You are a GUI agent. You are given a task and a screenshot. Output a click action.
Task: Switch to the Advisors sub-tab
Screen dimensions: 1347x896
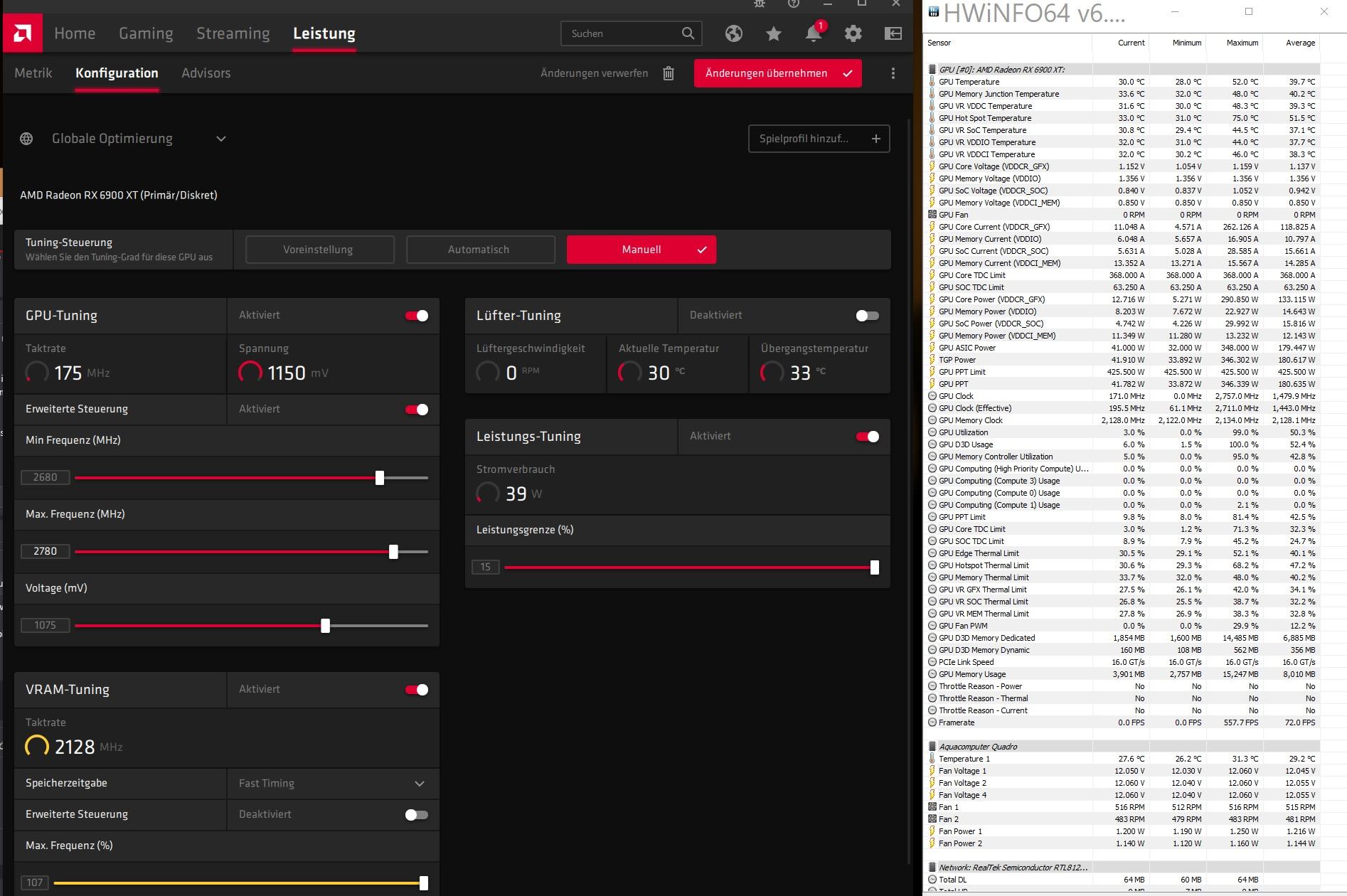pyautogui.click(x=206, y=73)
